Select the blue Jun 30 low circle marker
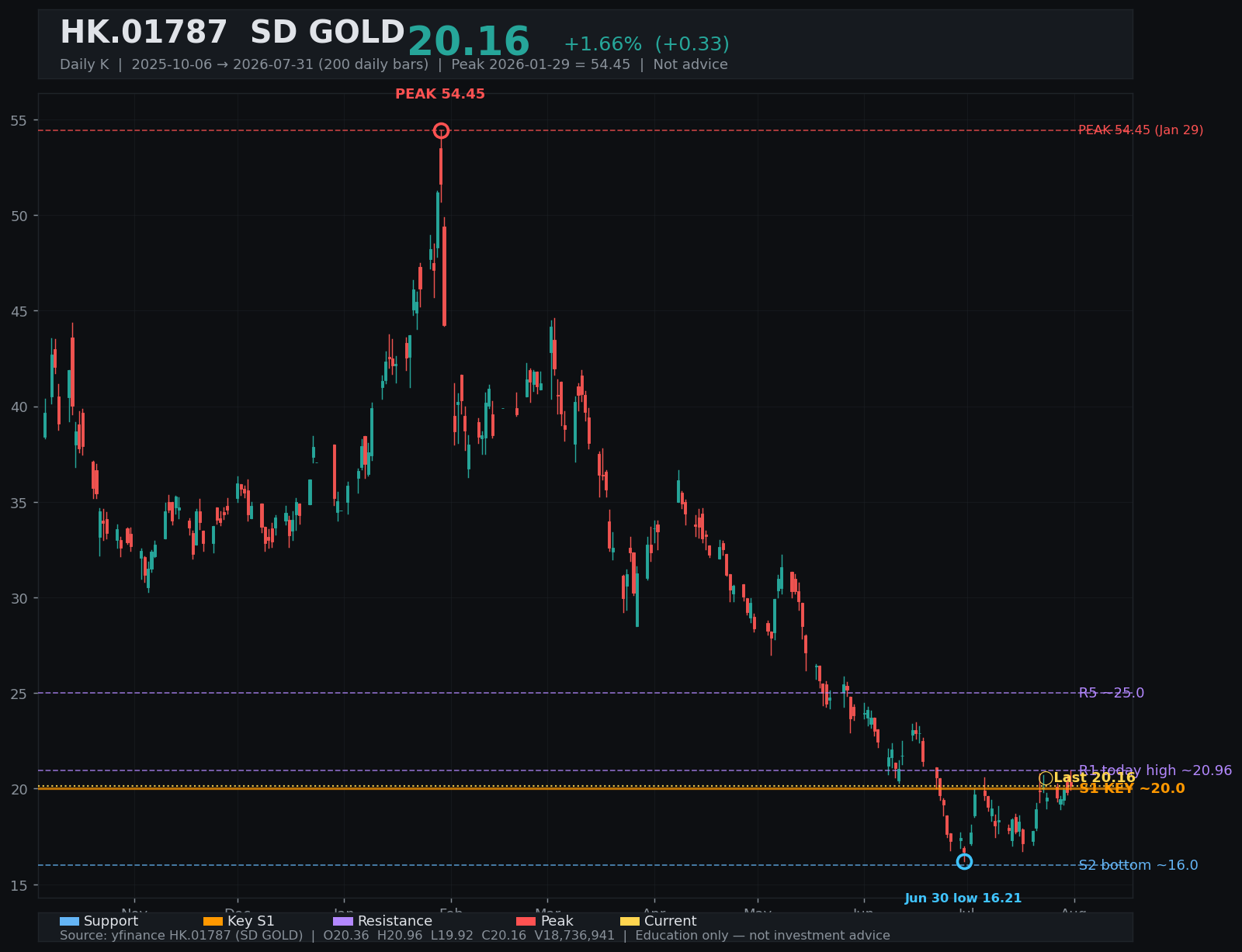Image resolution: width=1242 pixels, height=952 pixels. [964, 861]
